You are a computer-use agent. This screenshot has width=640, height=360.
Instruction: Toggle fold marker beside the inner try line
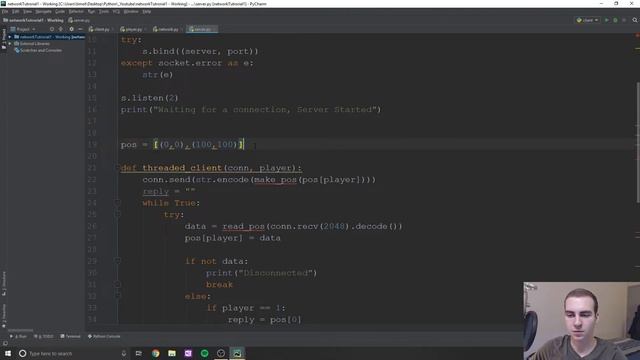(117, 214)
